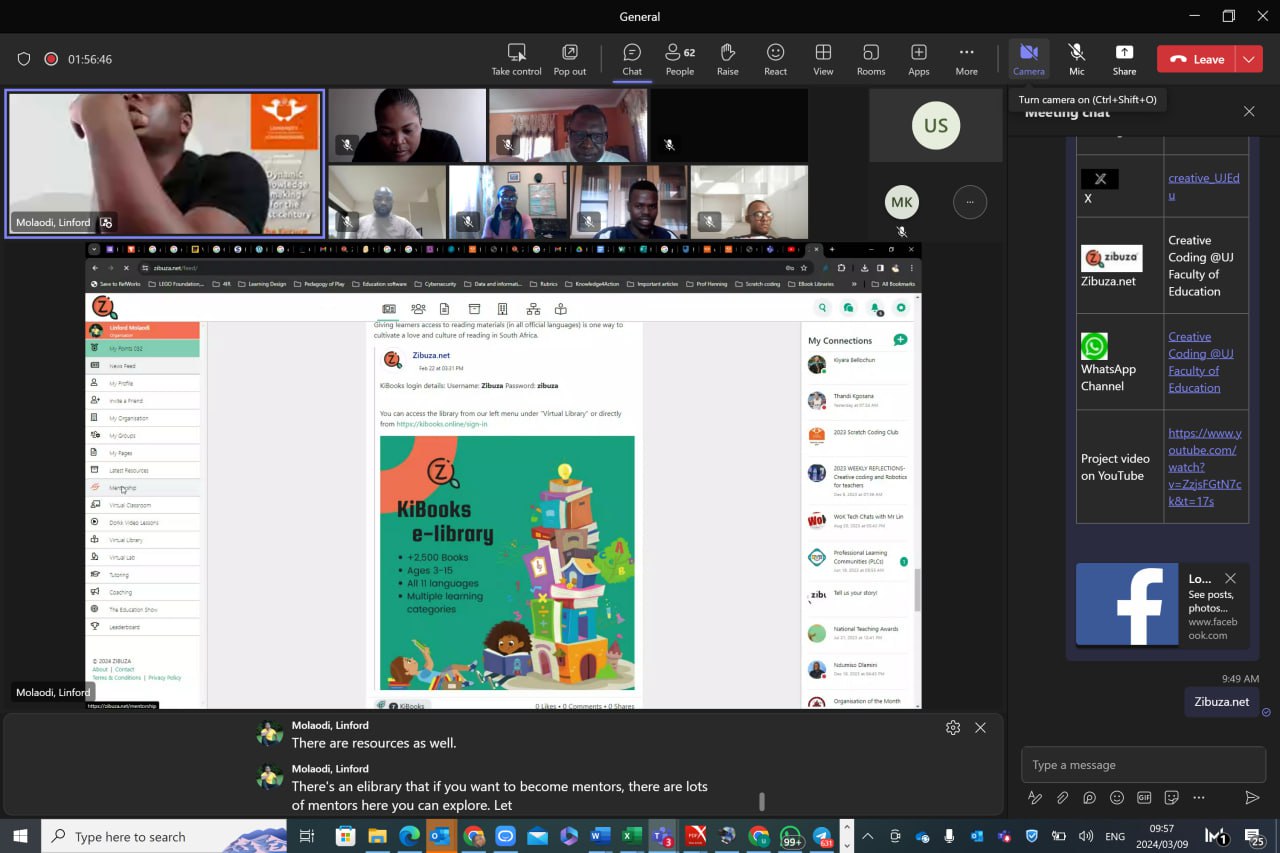1280x853 pixels.
Task: Click the Type a message field
Action: [x=1142, y=765]
